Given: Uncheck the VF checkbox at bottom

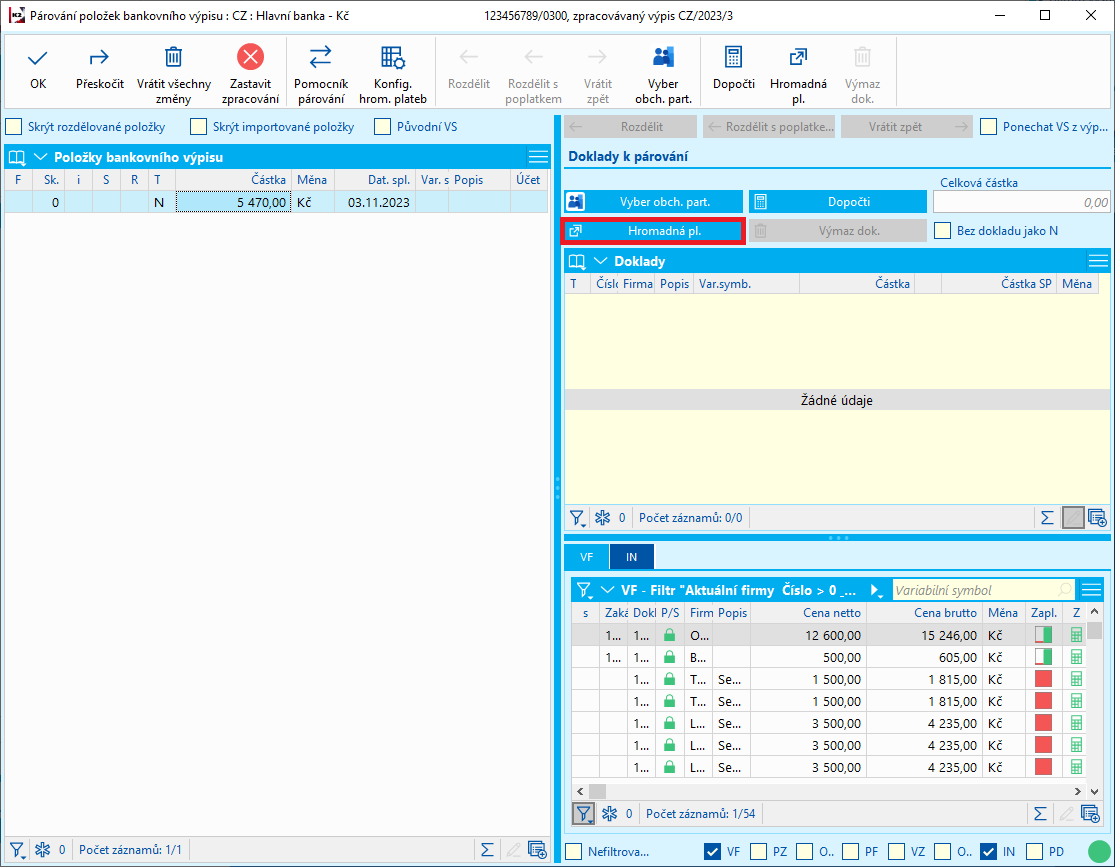Looking at the screenshot, I should [x=712, y=851].
